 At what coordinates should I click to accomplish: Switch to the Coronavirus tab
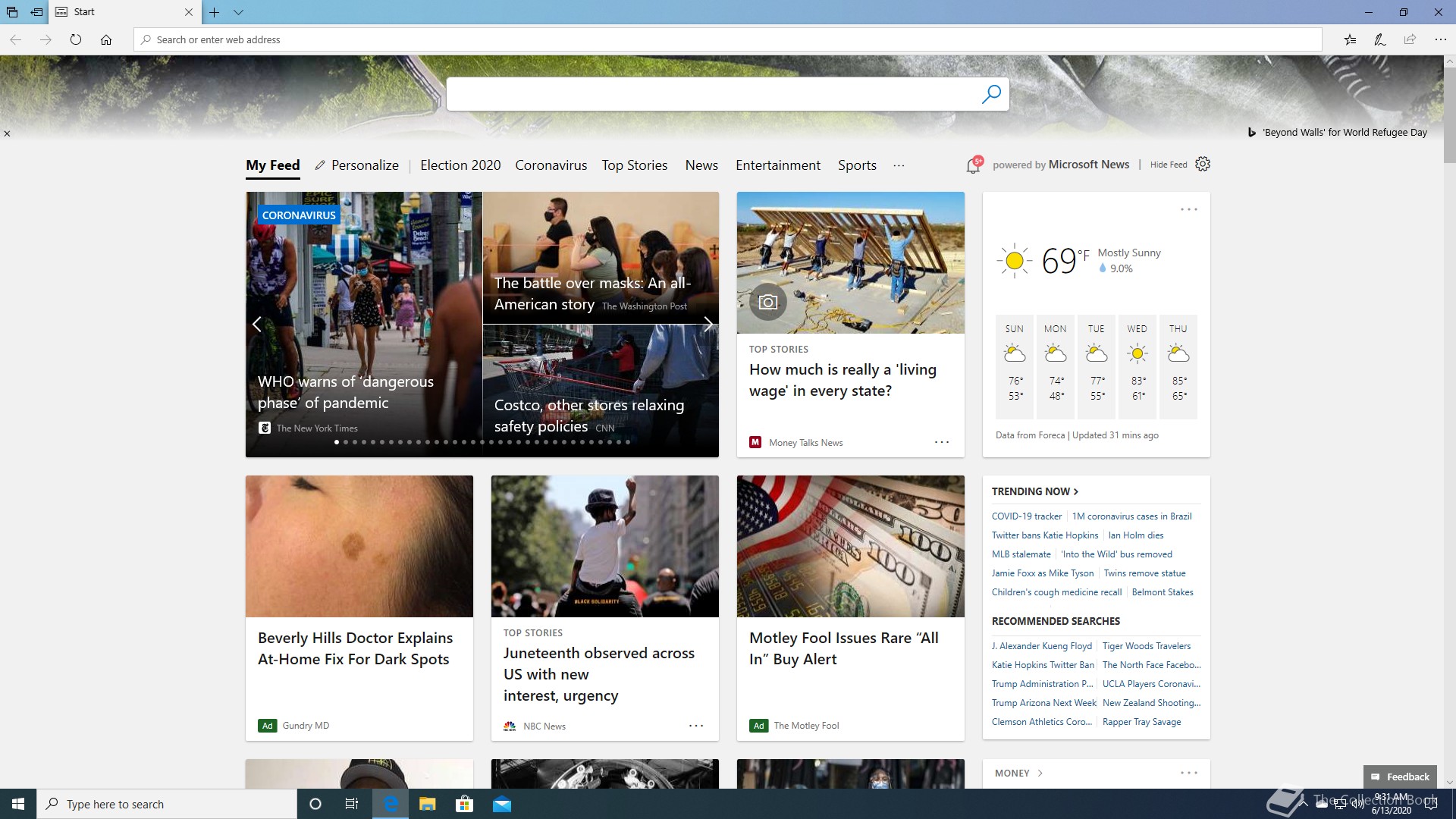click(551, 165)
